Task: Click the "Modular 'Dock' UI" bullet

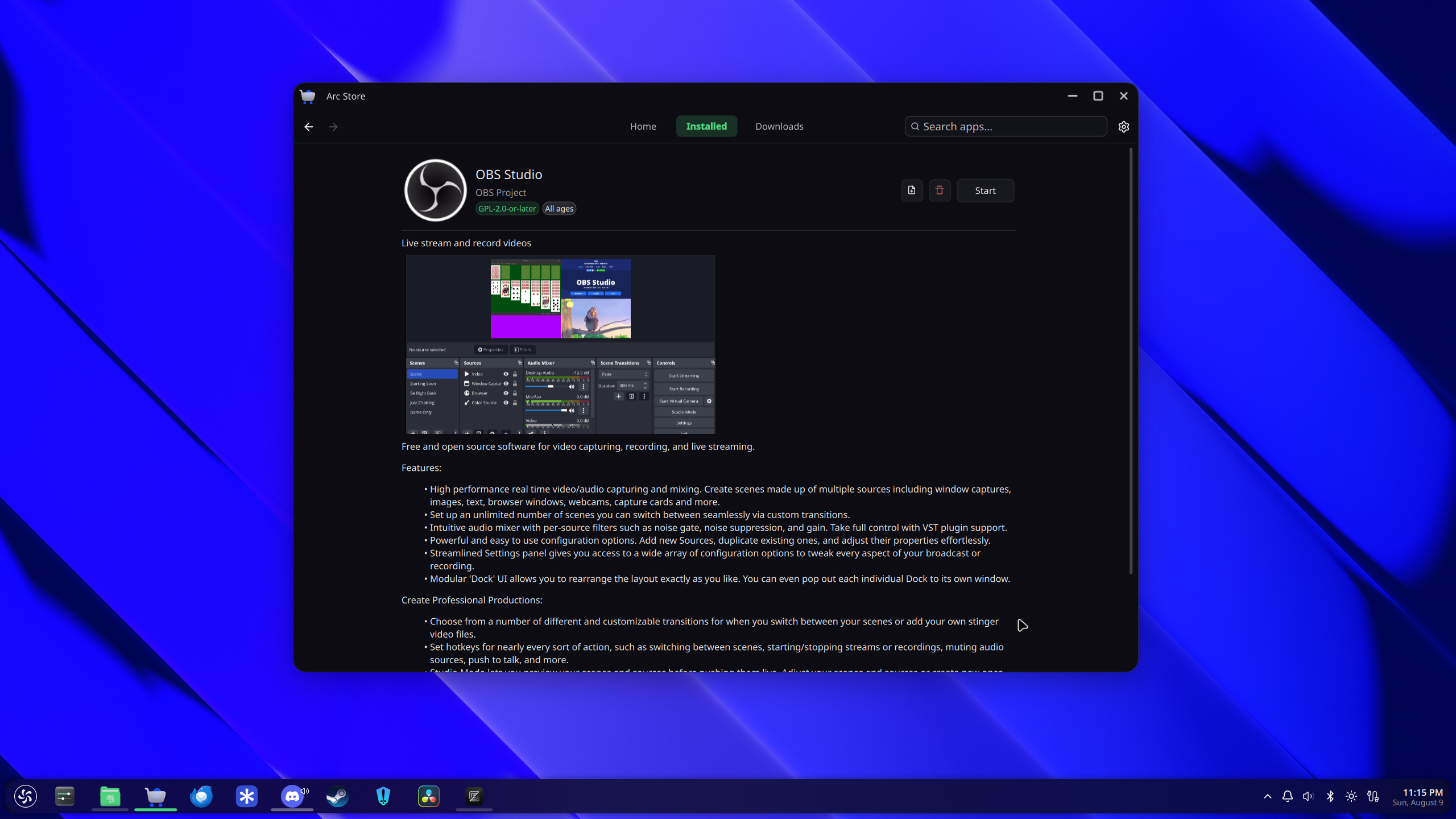Action: [719, 579]
